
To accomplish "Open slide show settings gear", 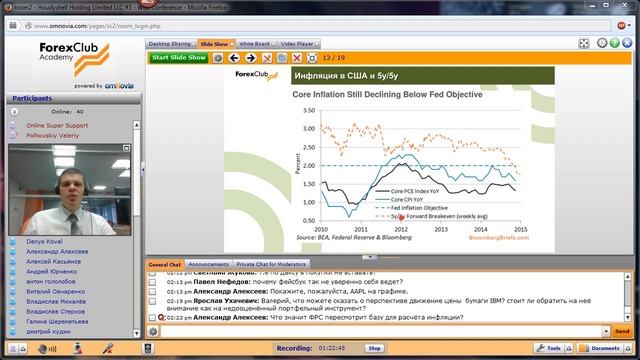I will point(218,58).
